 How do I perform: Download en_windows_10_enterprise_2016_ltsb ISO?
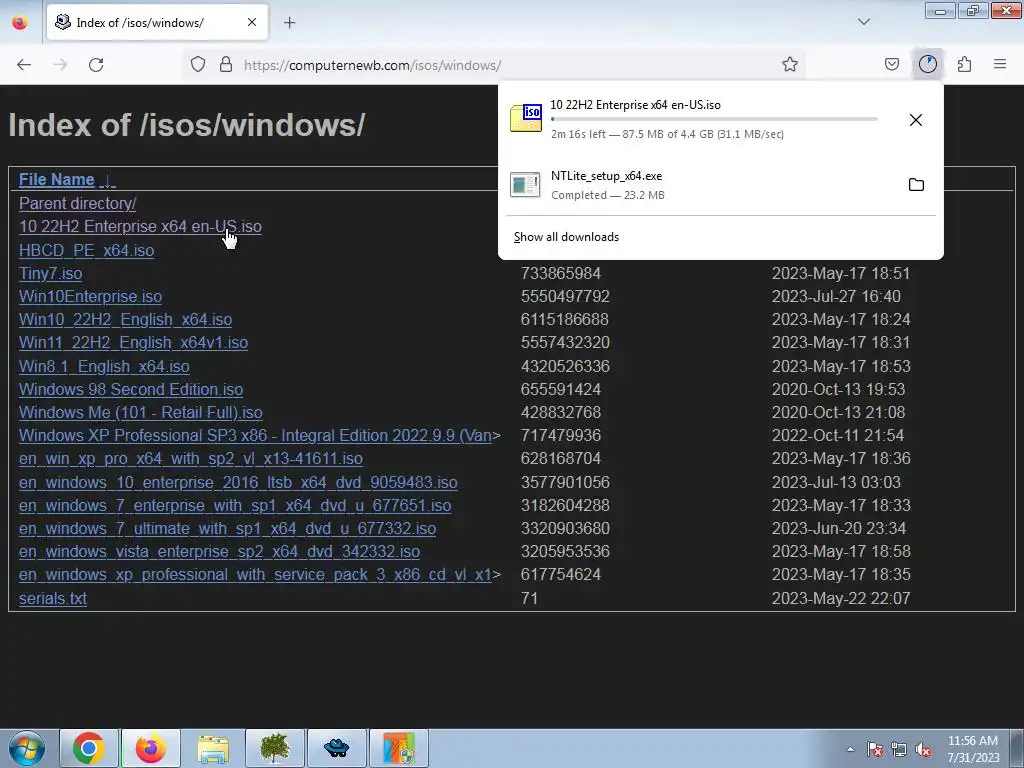[238, 483]
